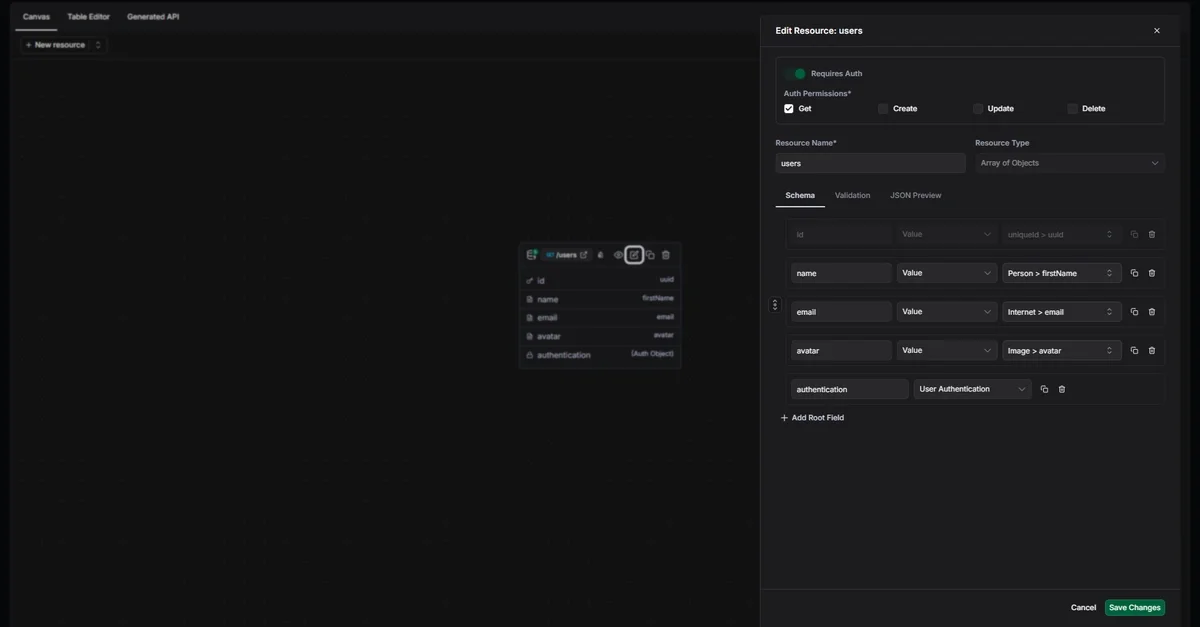Click the eye preview icon on users node
The height and width of the screenshot is (627, 1200).
point(618,255)
